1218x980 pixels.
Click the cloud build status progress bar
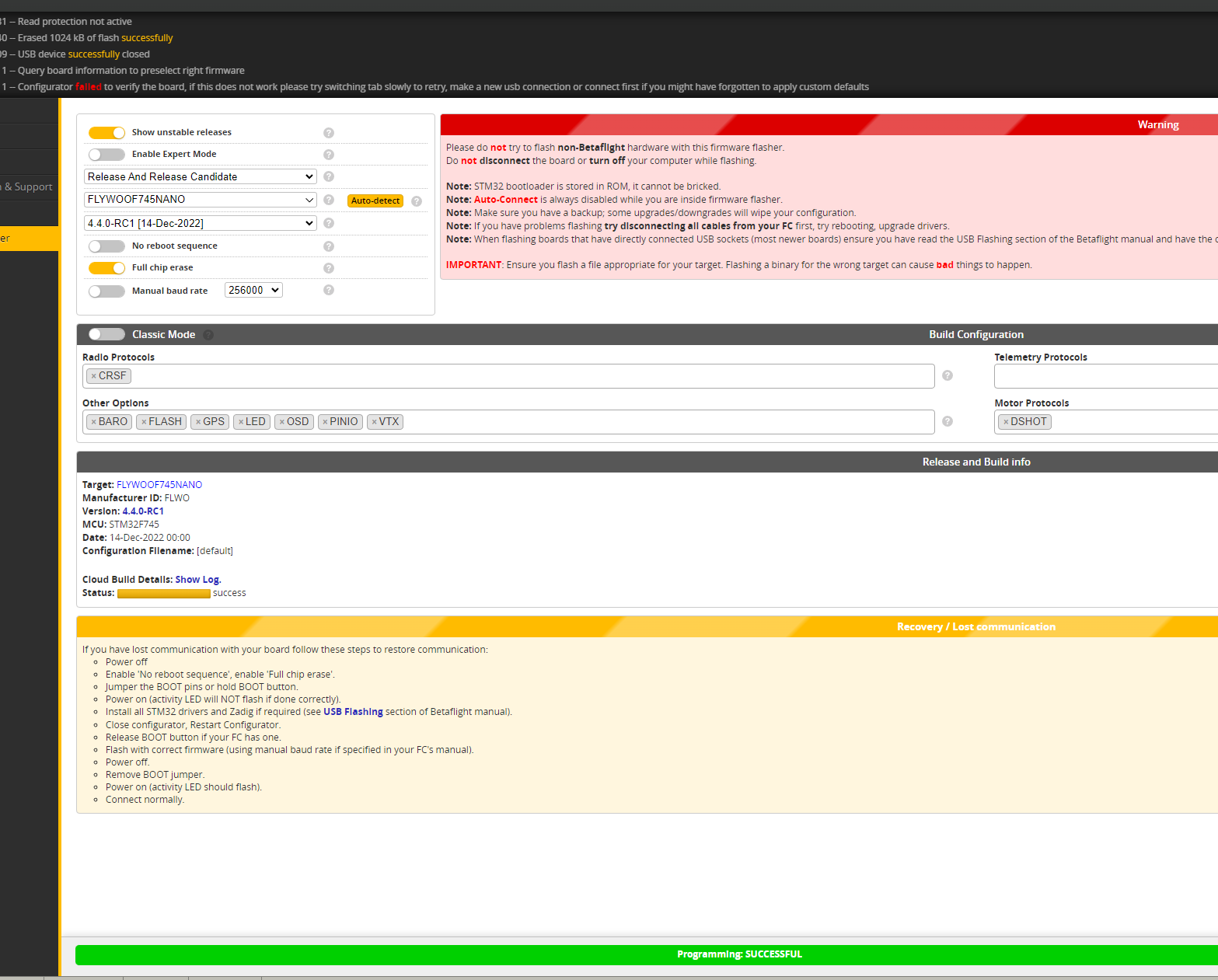164,594
